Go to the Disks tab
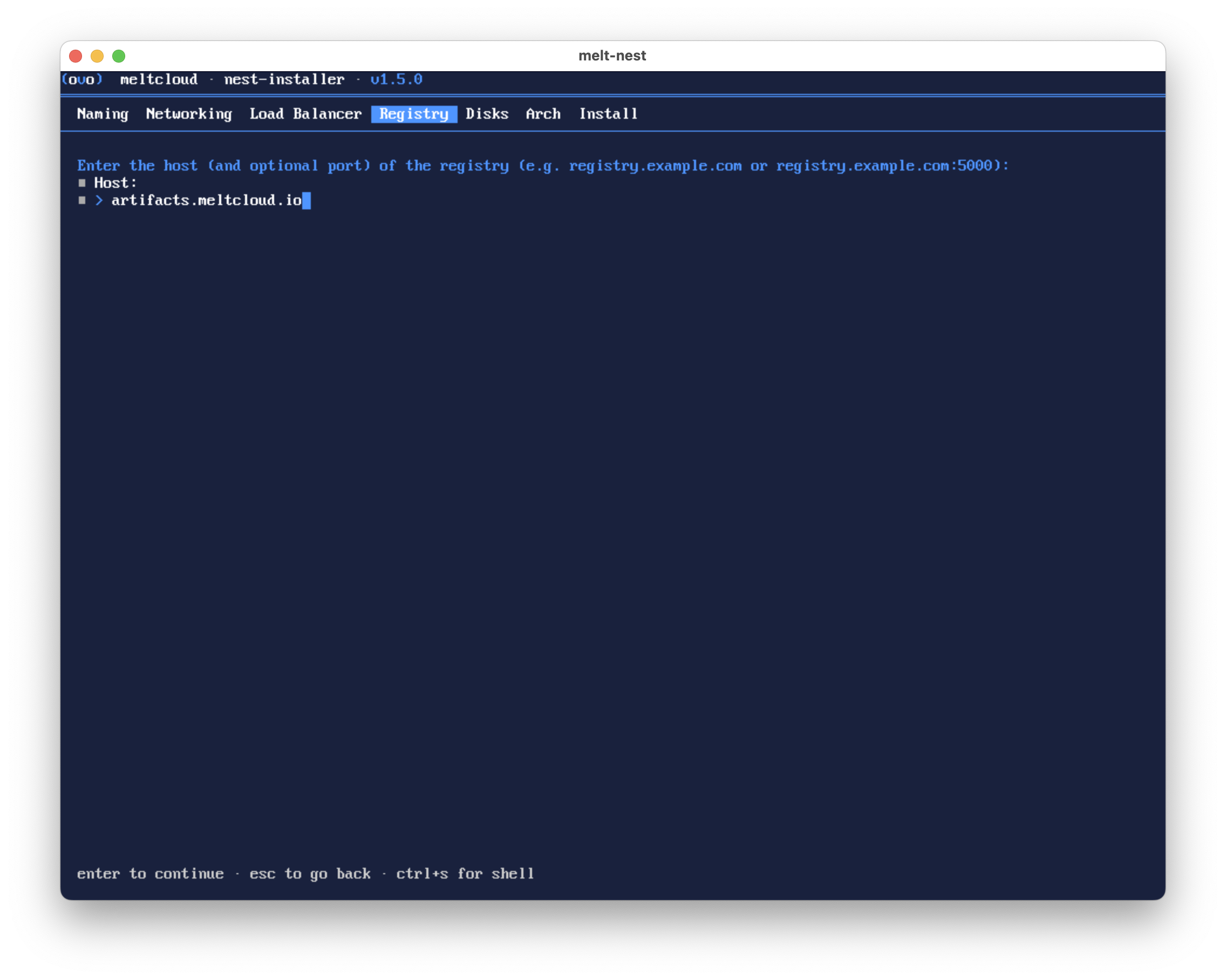Image resolution: width=1226 pixels, height=980 pixels. point(487,114)
